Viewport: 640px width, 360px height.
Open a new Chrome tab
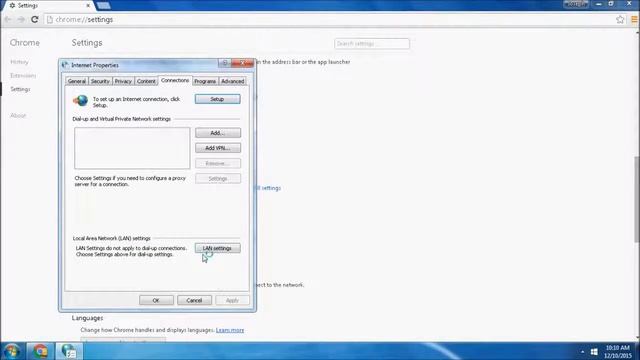[x=104, y=5]
